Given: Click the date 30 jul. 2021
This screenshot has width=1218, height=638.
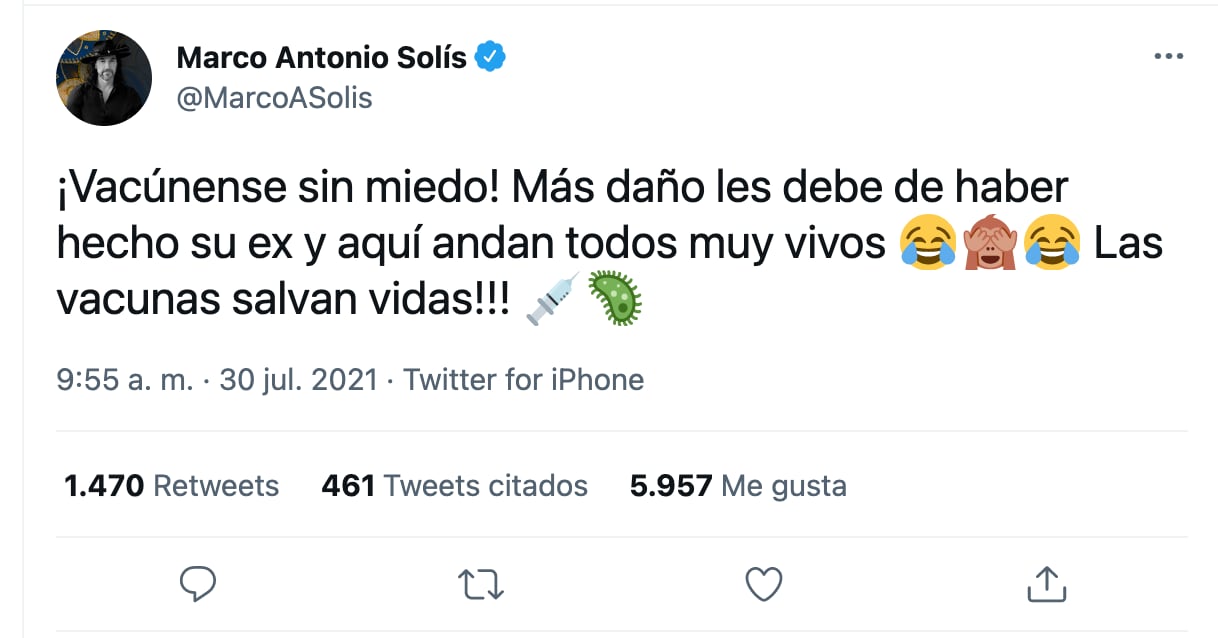Looking at the screenshot, I should pos(295,380).
